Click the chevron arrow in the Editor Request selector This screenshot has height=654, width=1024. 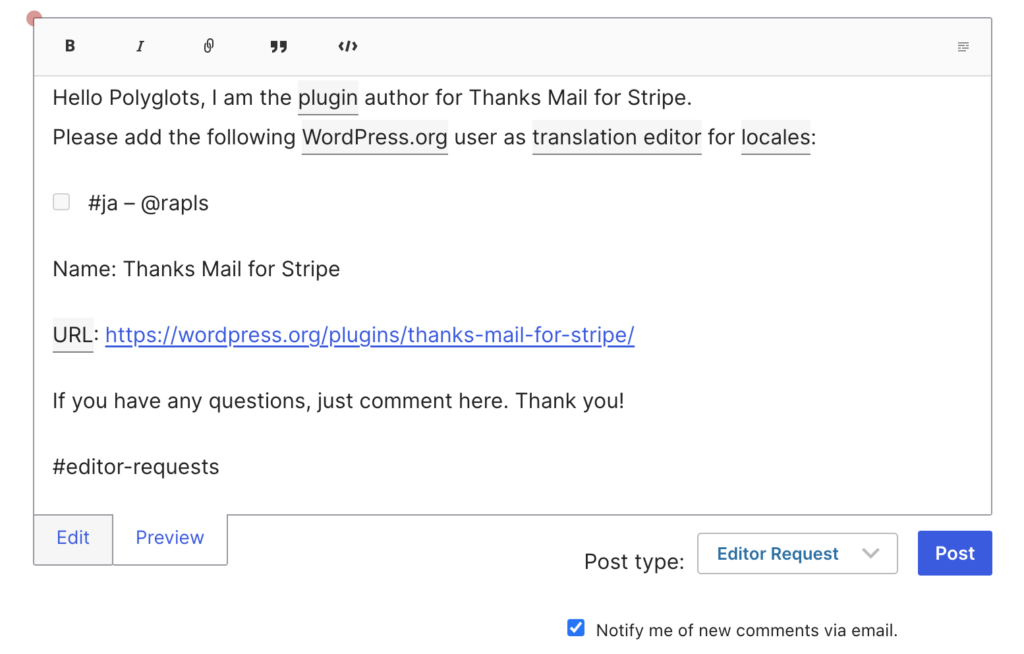(870, 553)
